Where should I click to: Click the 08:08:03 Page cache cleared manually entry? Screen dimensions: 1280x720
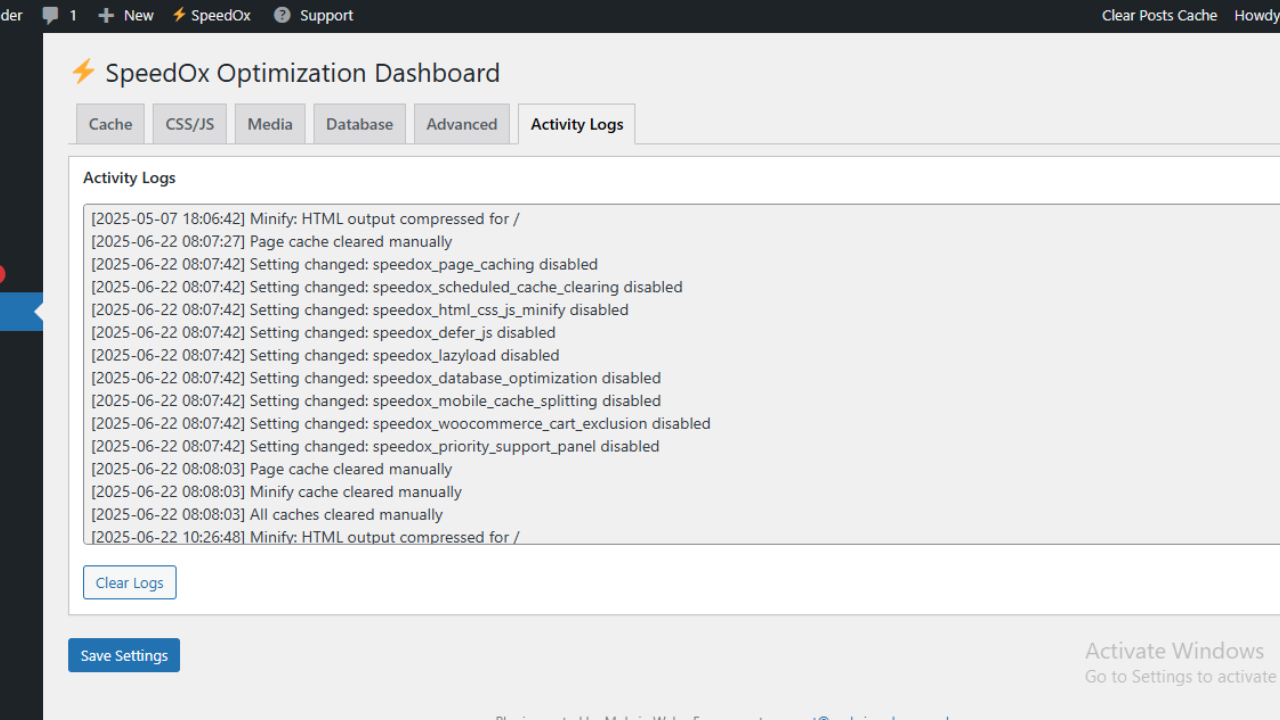(271, 470)
